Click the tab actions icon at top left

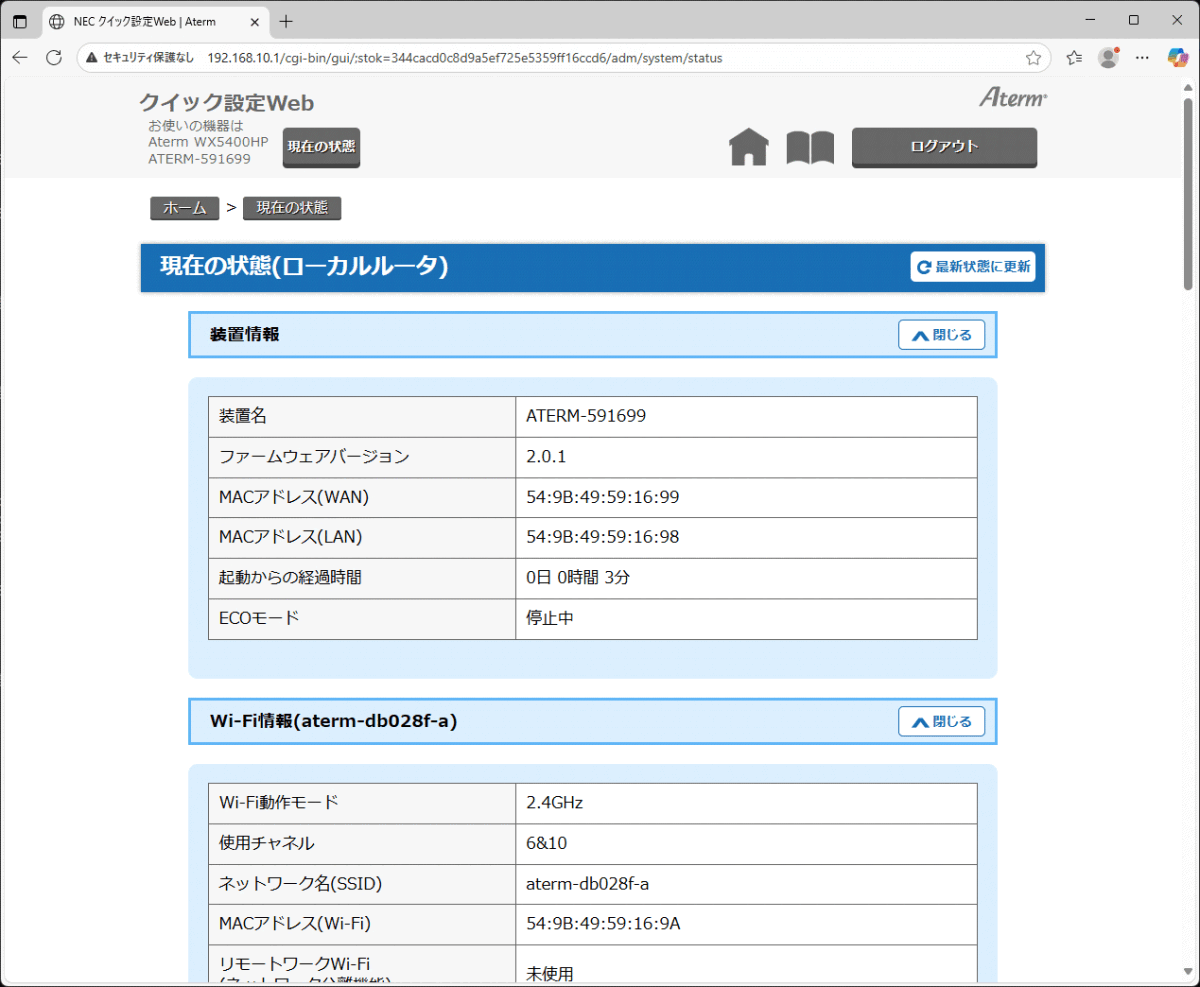point(20,21)
